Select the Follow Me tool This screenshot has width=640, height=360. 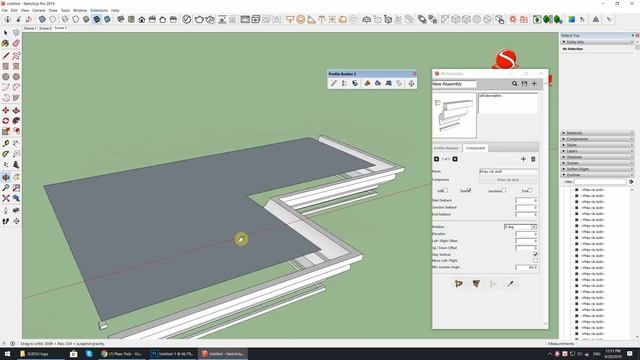point(16,121)
